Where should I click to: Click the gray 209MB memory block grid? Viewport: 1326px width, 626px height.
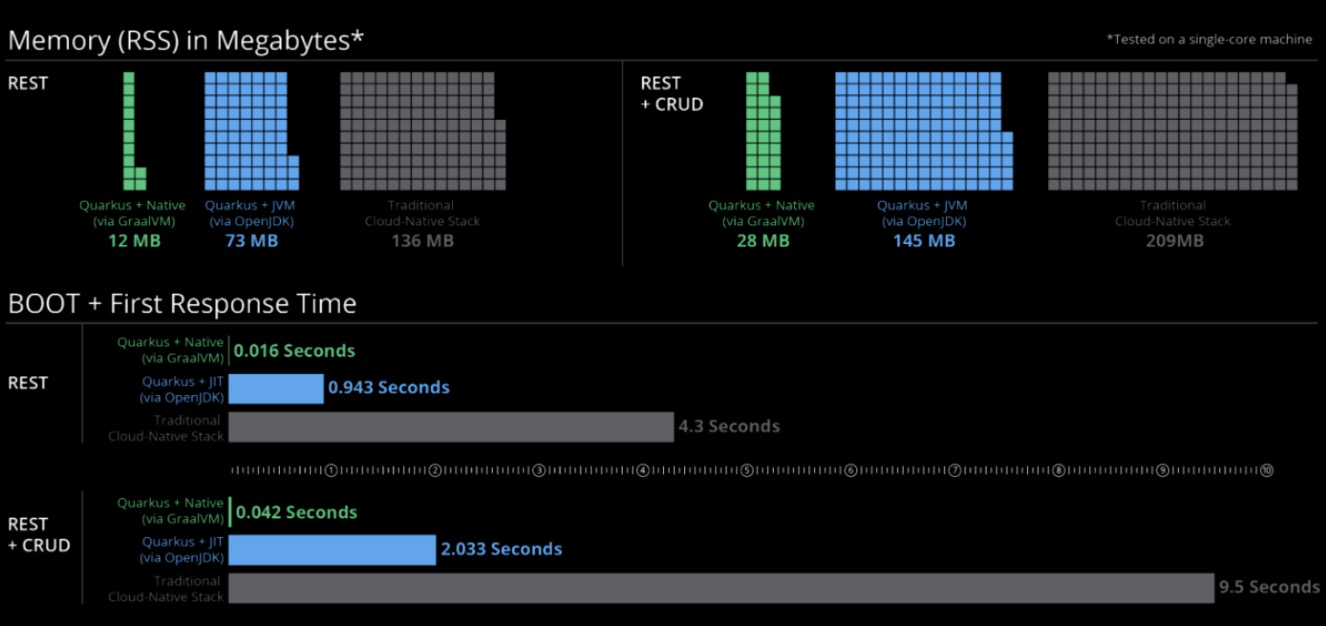click(x=1170, y=131)
